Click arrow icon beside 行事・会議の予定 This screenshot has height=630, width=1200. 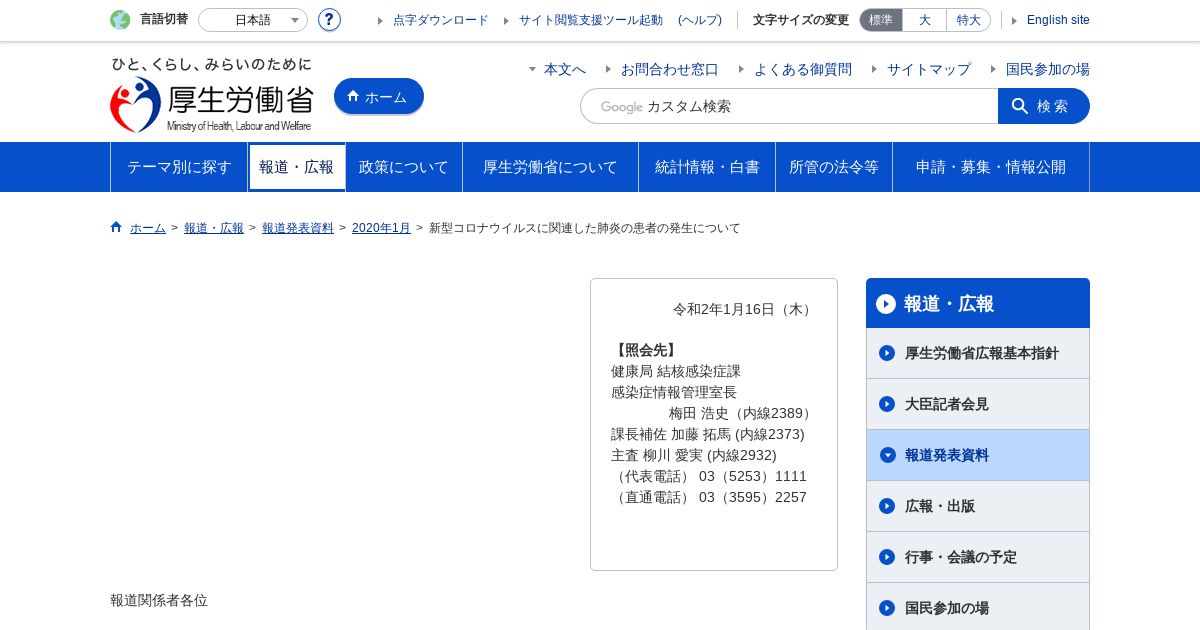coord(887,557)
